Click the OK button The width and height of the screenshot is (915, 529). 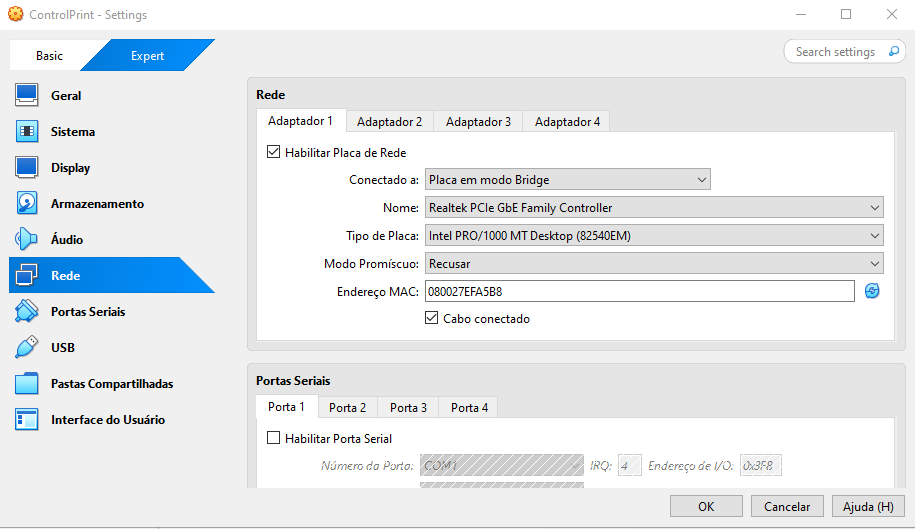pyautogui.click(x=706, y=507)
